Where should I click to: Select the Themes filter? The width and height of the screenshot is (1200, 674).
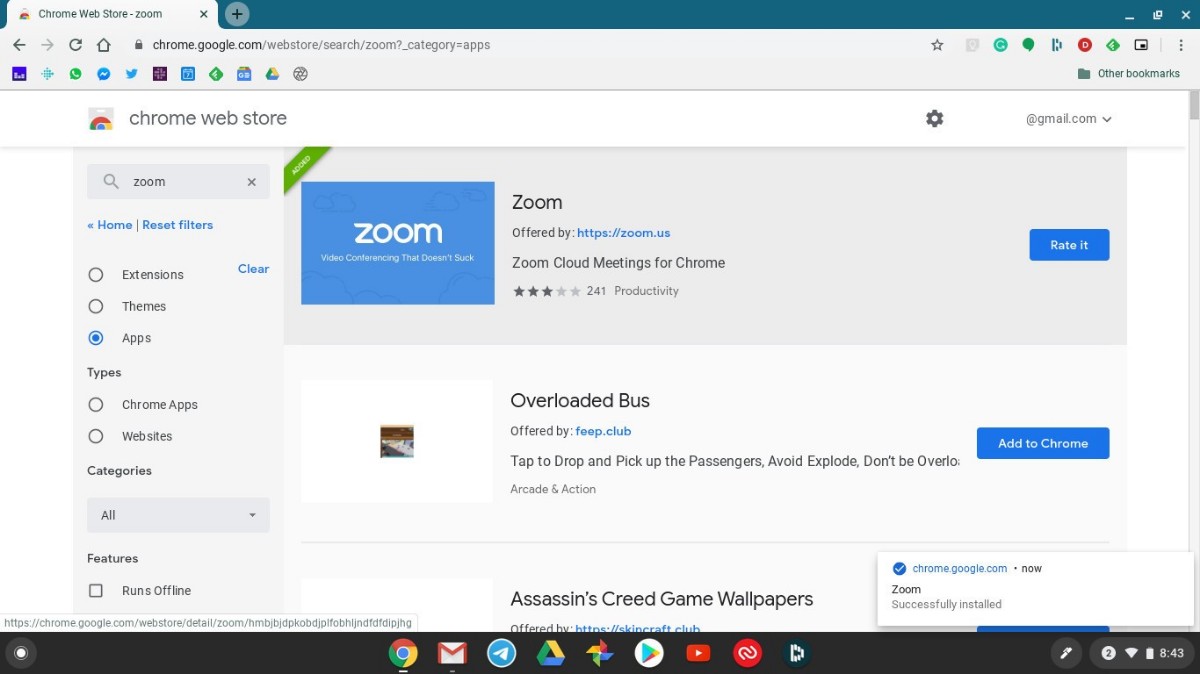[95, 306]
